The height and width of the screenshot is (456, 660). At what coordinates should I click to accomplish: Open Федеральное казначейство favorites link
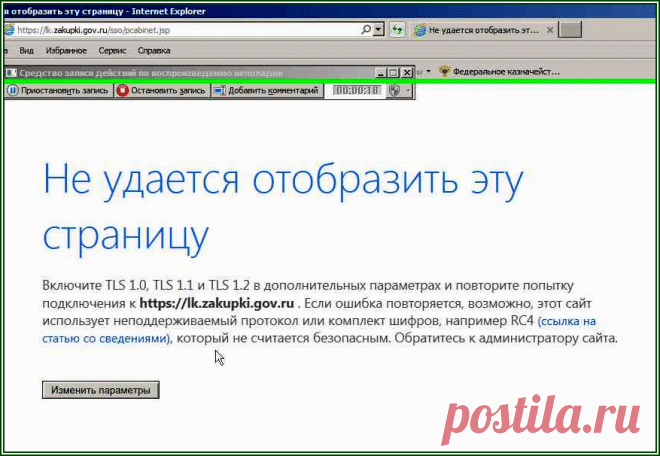coord(499,72)
